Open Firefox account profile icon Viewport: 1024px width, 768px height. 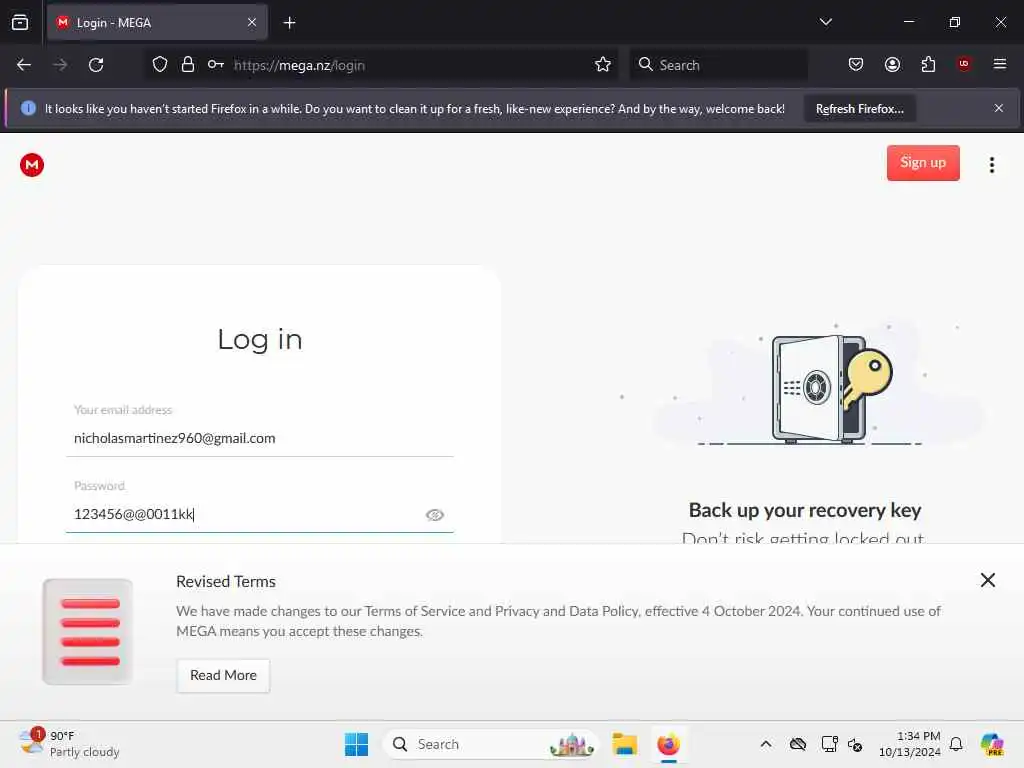point(892,64)
